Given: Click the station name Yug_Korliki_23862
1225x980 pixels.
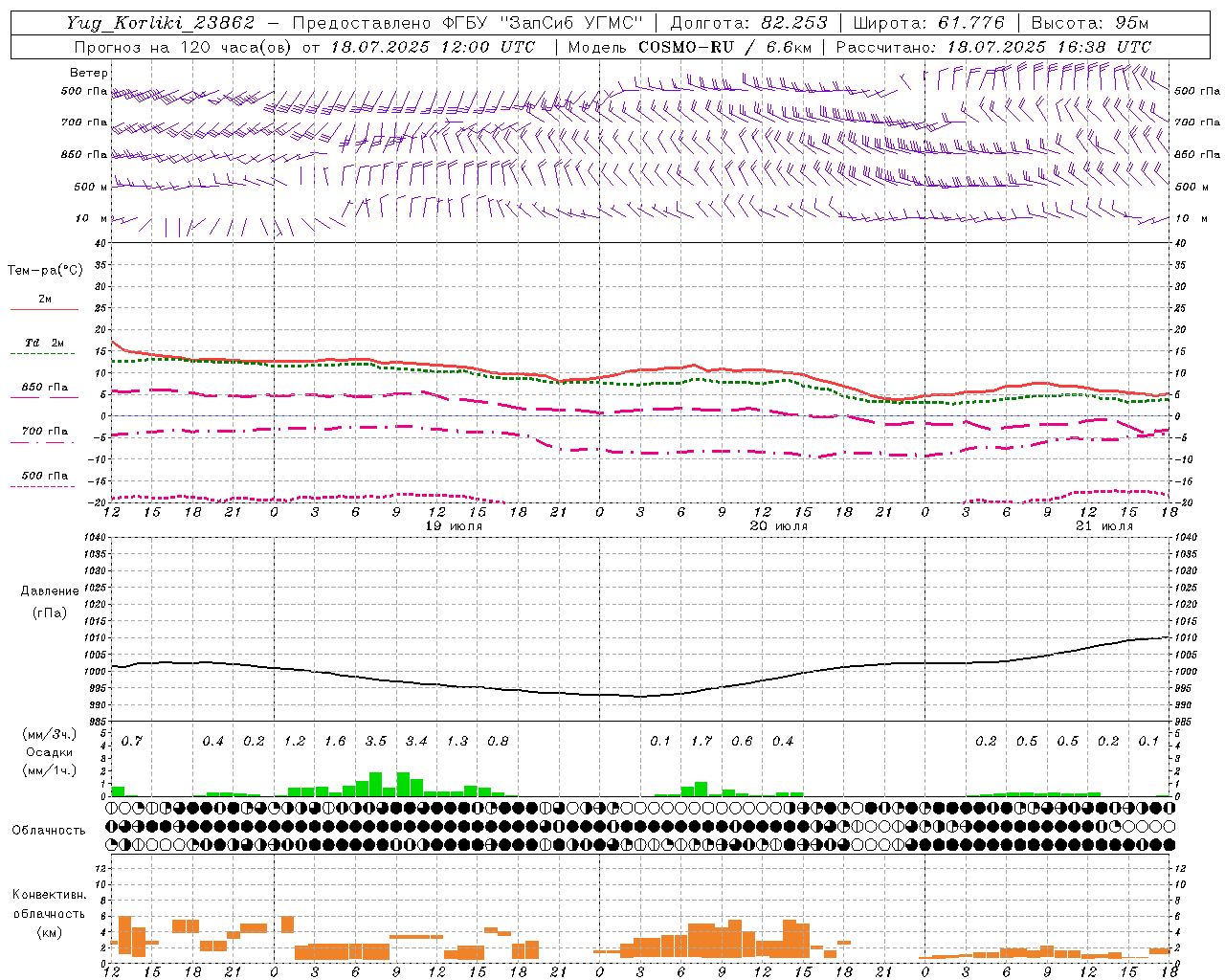Looking at the screenshot, I should click(x=161, y=23).
